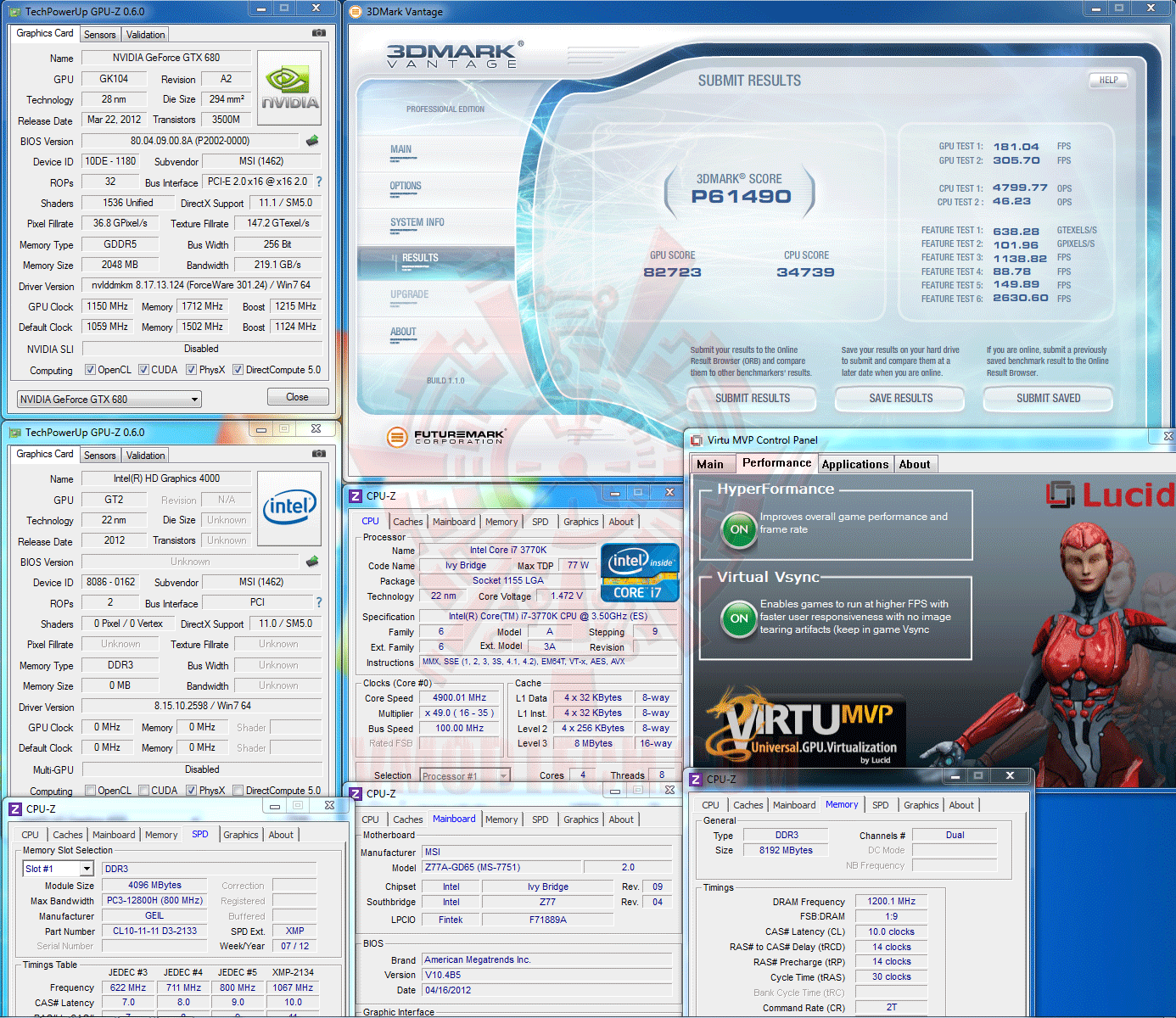Open the Caches tab in the CPU-Z processor window
This screenshot has width=1176, height=1018.
coord(408,522)
